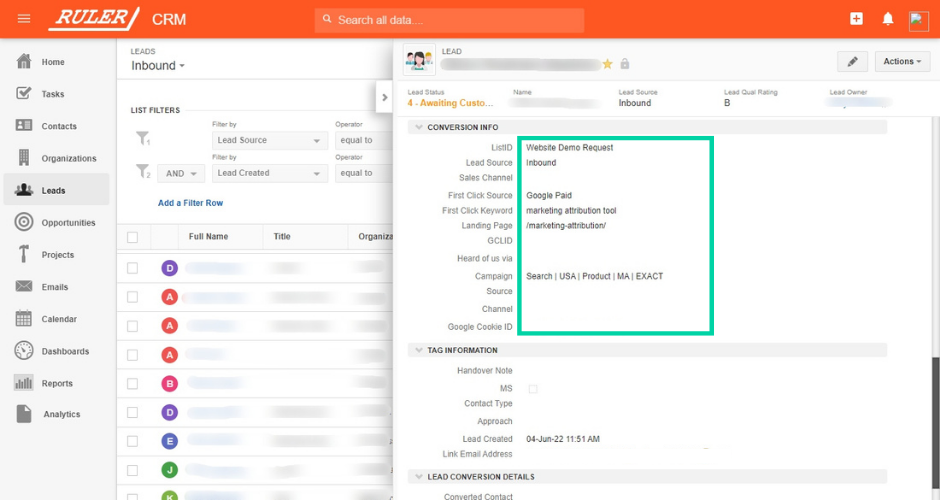The height and width of the screenshot is (500, 940).
Task: Collapse the lead detail panel arrow
Action: click(384, 97)
